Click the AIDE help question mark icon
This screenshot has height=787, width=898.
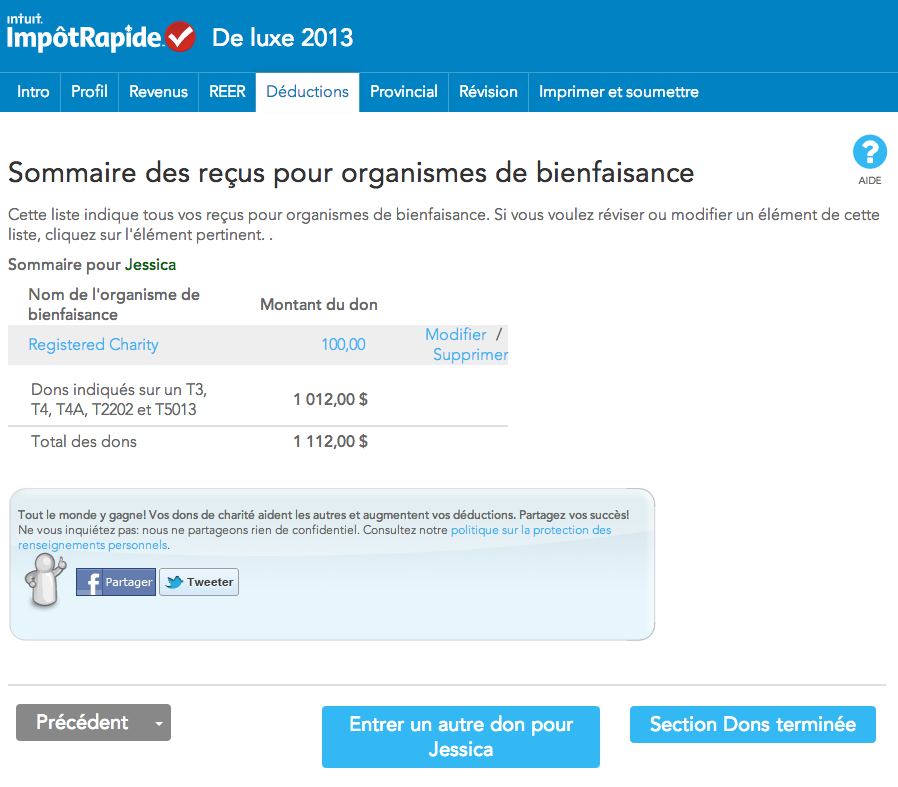click(x=869, y=153)
